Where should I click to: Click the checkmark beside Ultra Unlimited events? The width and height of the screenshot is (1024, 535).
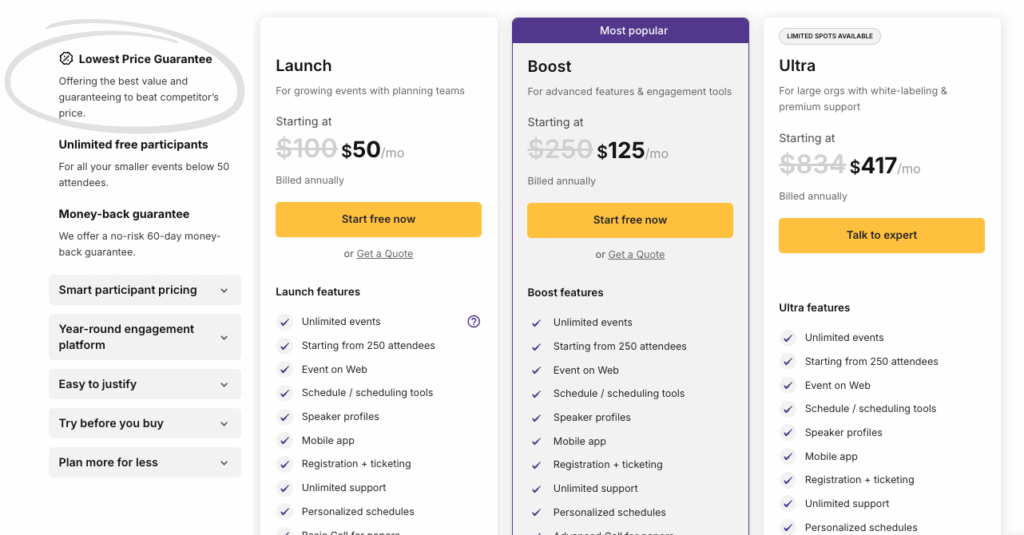pyautogui.click(x=788, y=338)
